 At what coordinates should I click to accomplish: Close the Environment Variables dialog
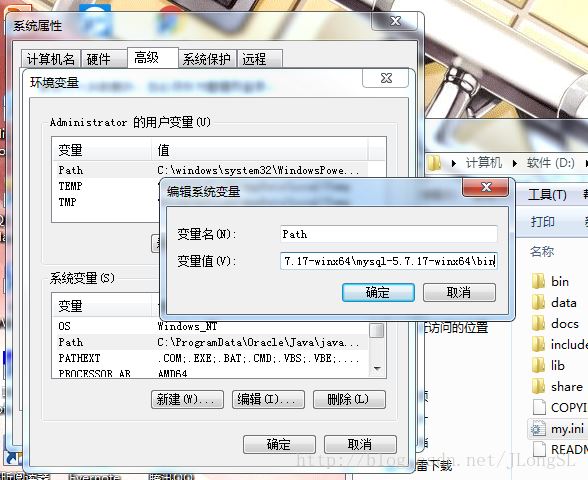point(386,78)
